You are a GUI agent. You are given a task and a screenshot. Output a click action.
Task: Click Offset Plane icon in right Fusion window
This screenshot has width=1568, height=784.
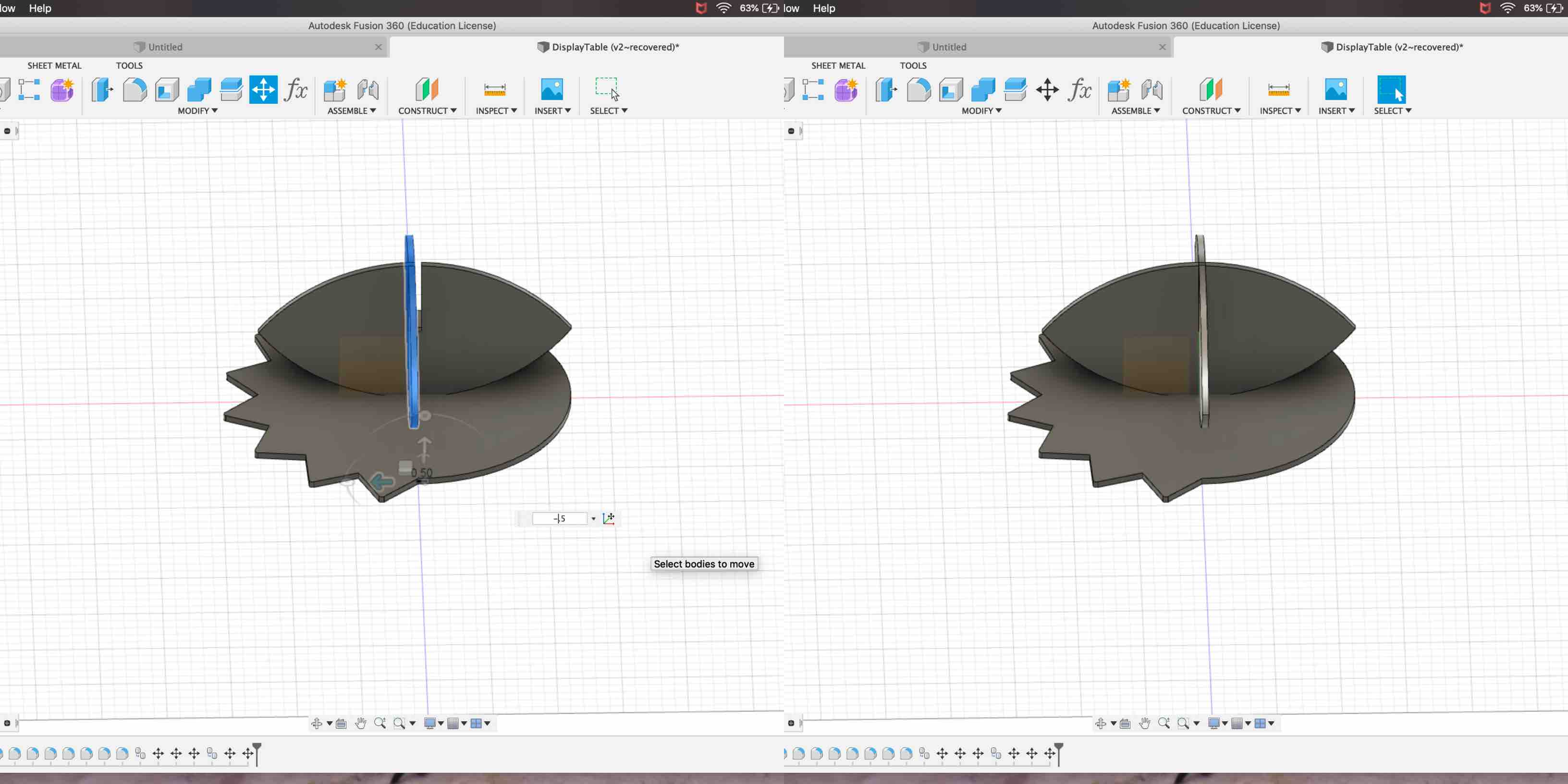[1211, 90]
